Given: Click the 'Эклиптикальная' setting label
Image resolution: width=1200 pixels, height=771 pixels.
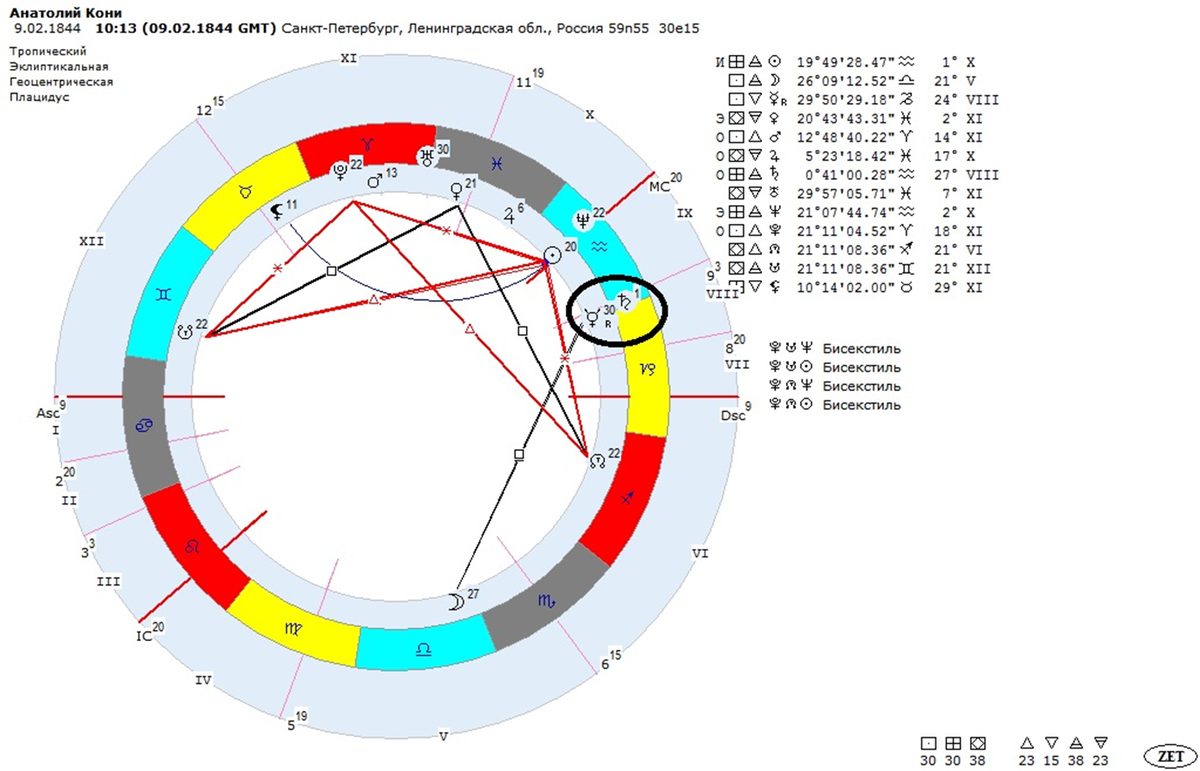Looking at the screenshot, I should tap(60, 66).
